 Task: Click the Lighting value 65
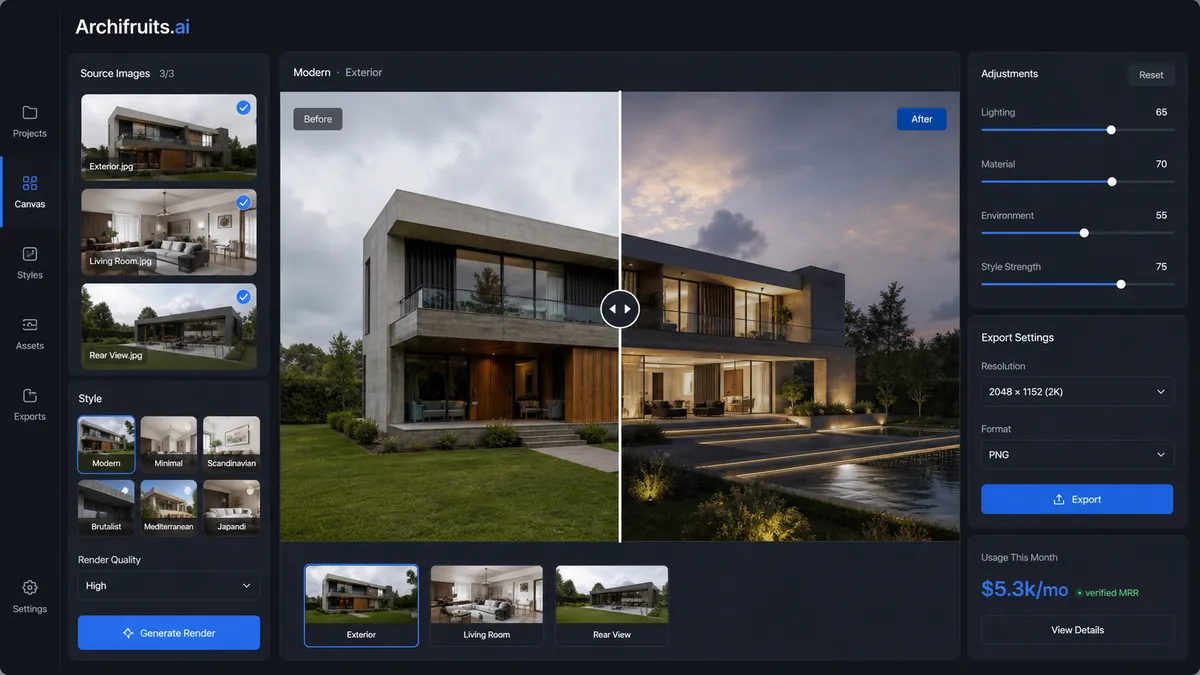(1161, 112)
